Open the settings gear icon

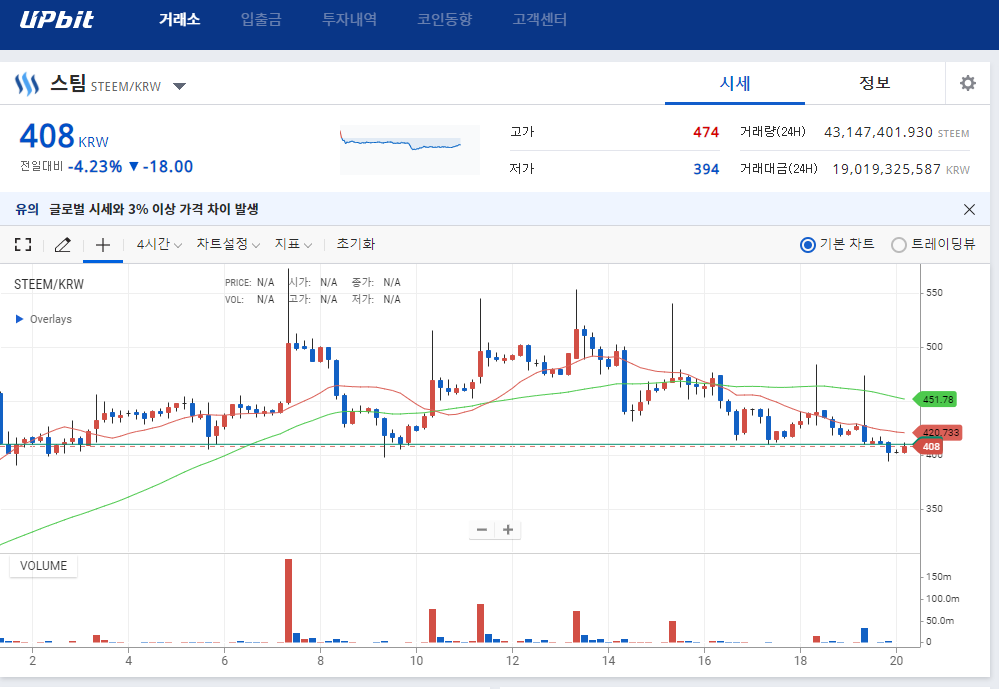pyautogui.click(x=967, y=83)
